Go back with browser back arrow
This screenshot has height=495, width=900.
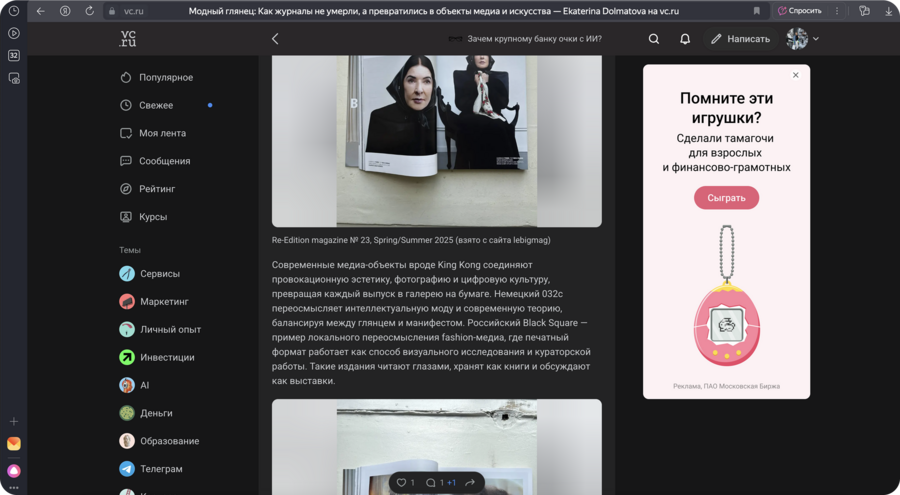coord(41,11)
